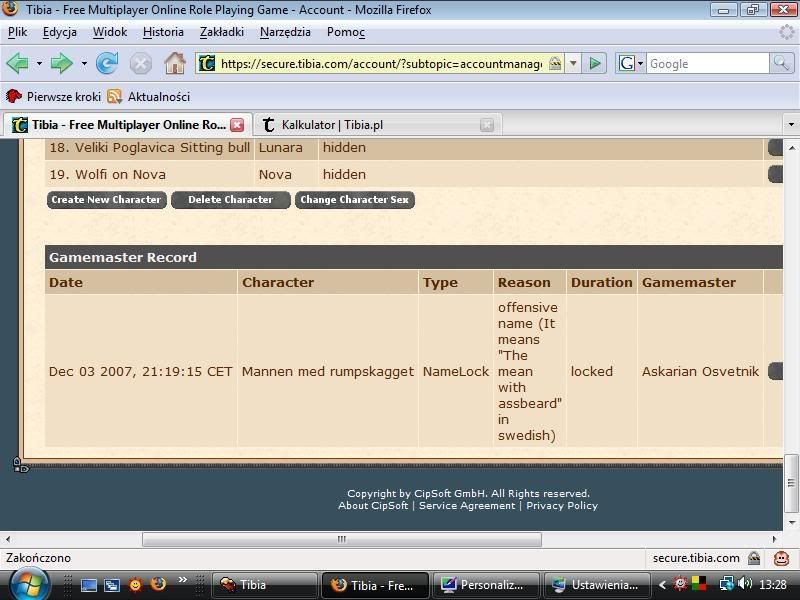Click dark button in Wolfi on Nova row
The width and height of the screenshot is (800, 600).
coord(775,174)
